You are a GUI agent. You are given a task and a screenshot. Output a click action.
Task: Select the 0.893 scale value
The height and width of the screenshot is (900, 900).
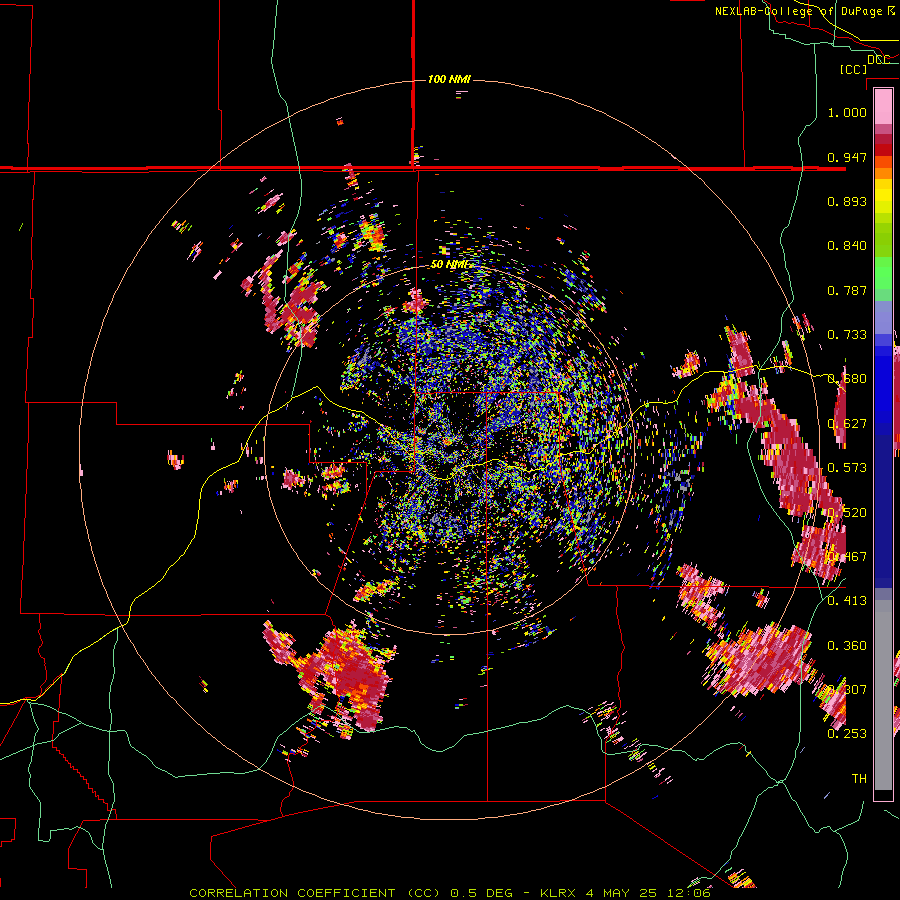click(x=847, y=201)
